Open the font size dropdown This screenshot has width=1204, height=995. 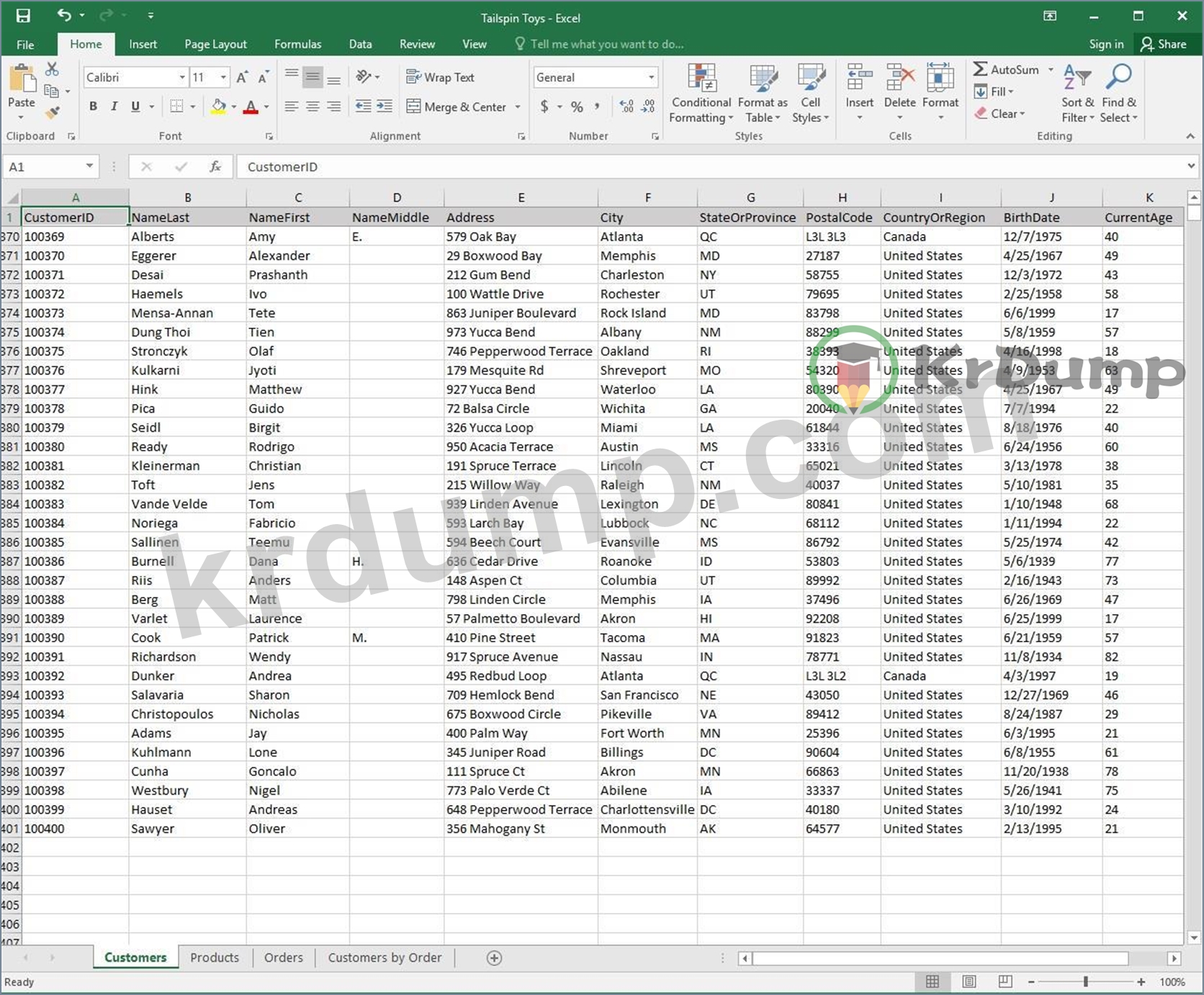pyautogui.click(x=223, y=77)
